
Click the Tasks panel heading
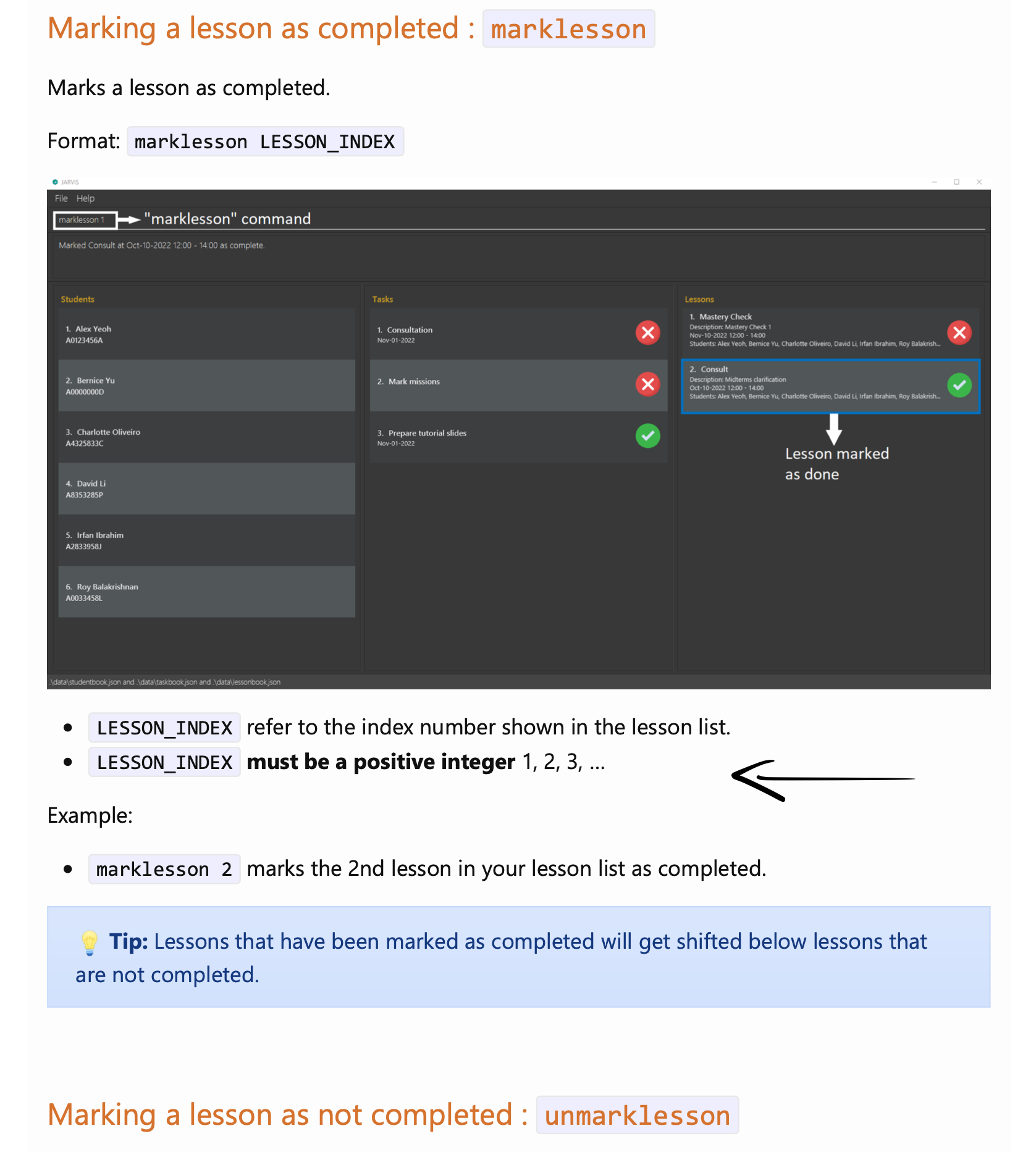pos(382,300)
